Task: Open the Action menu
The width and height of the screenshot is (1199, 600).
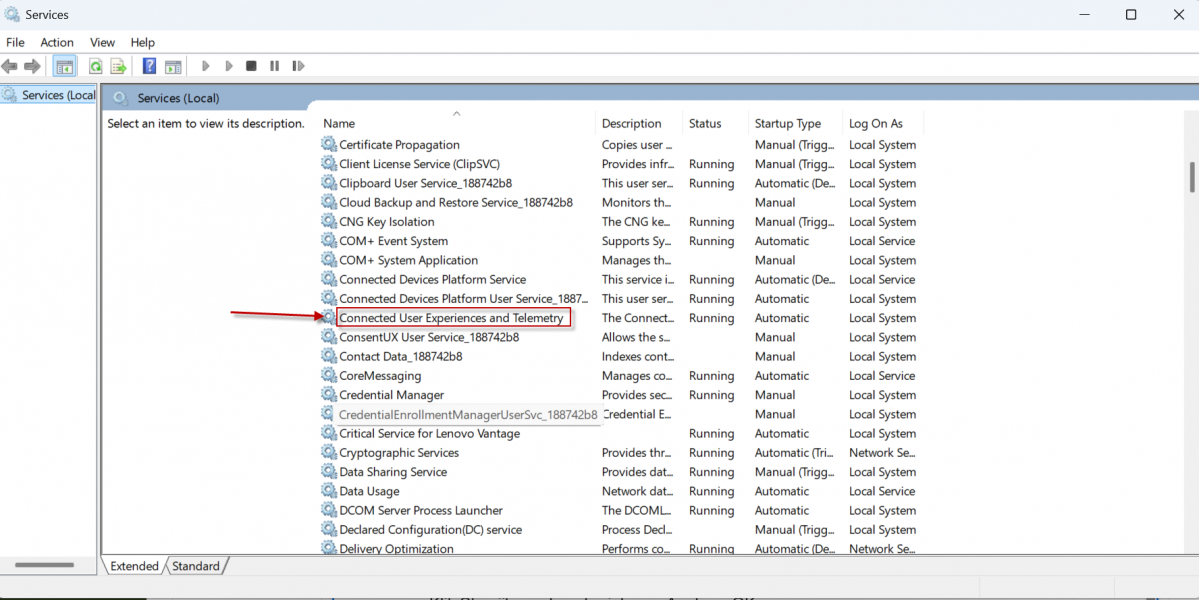Action: pos(57,42)
